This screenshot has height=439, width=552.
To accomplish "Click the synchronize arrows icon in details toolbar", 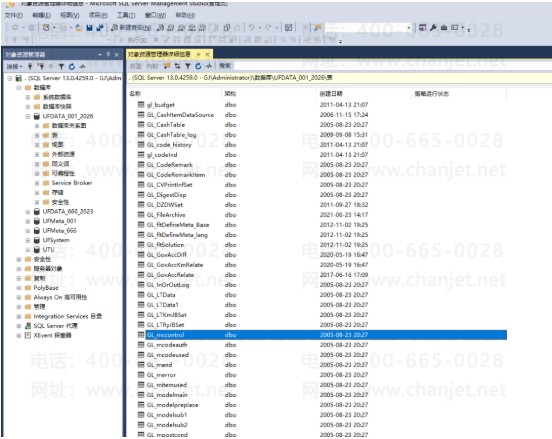I will point(177,66).
